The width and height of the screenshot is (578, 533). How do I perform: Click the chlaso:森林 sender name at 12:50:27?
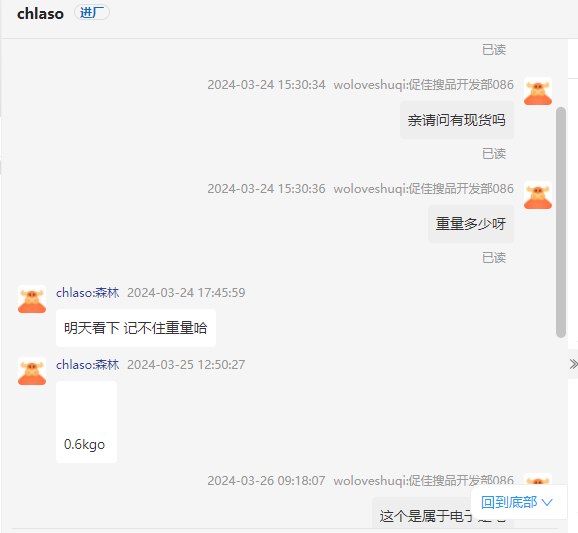[x=88, y=365]
